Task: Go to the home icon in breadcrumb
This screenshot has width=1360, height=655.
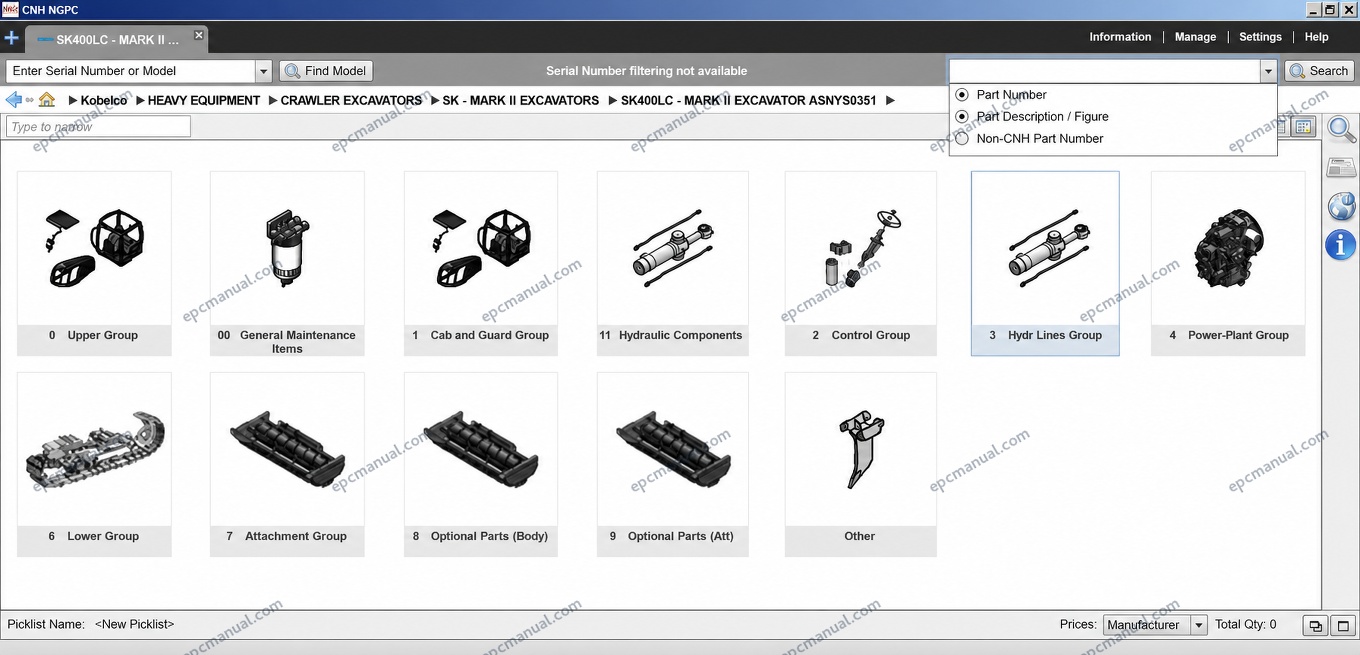Action: 46,100
